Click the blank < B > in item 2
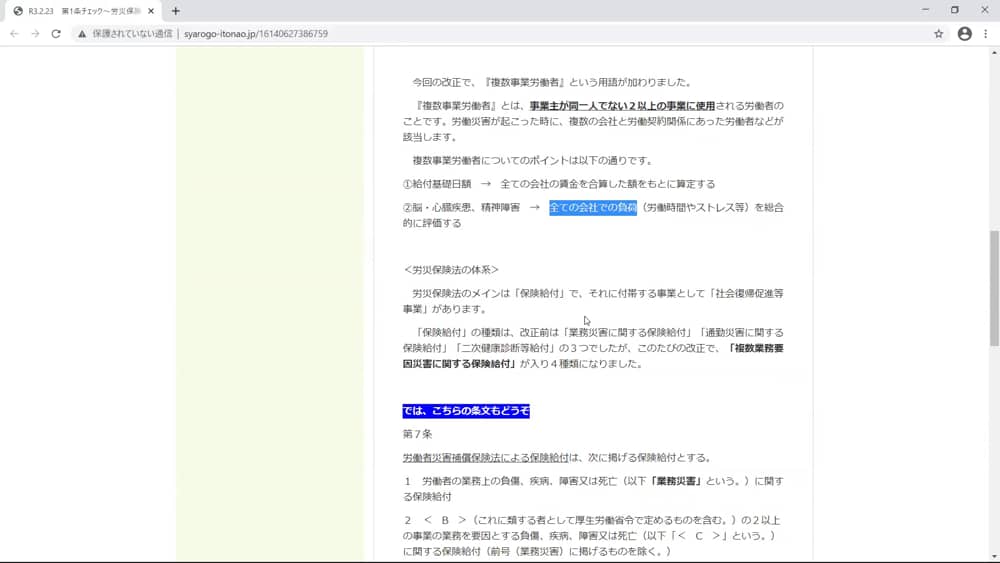 coord(445,520)
